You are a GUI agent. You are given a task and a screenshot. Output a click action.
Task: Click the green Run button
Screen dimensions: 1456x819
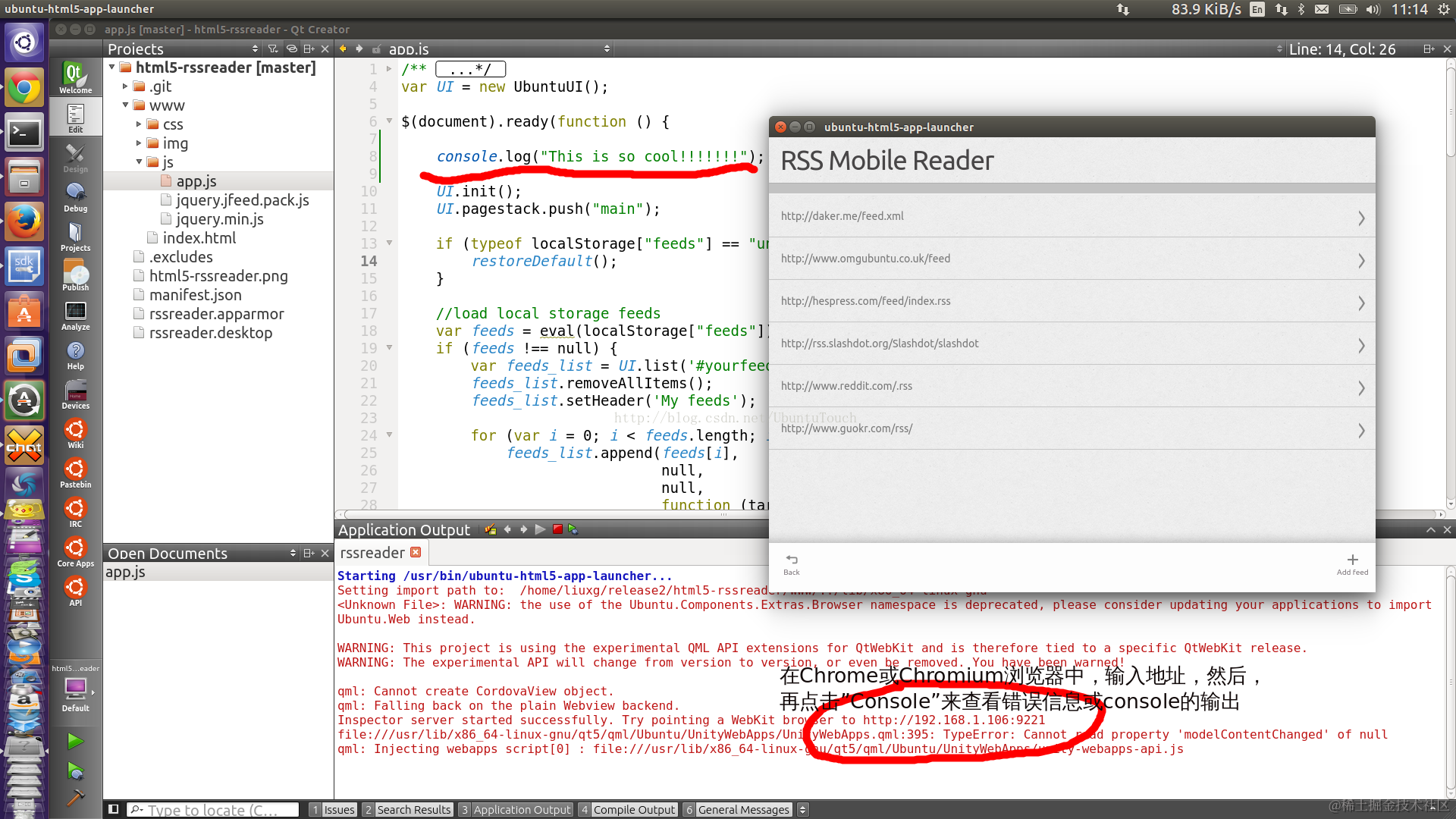click(75, 741)
